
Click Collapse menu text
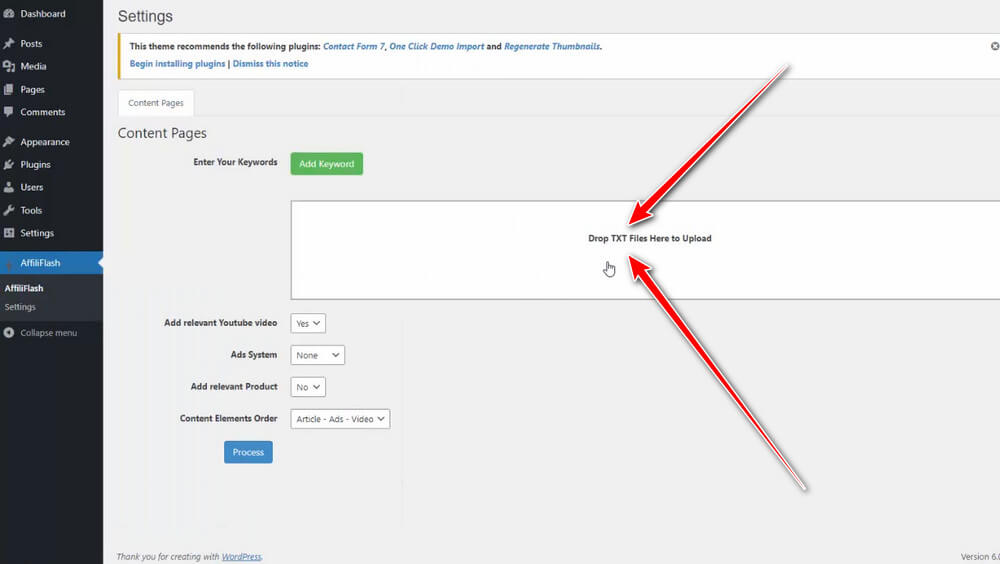[48, 332]
